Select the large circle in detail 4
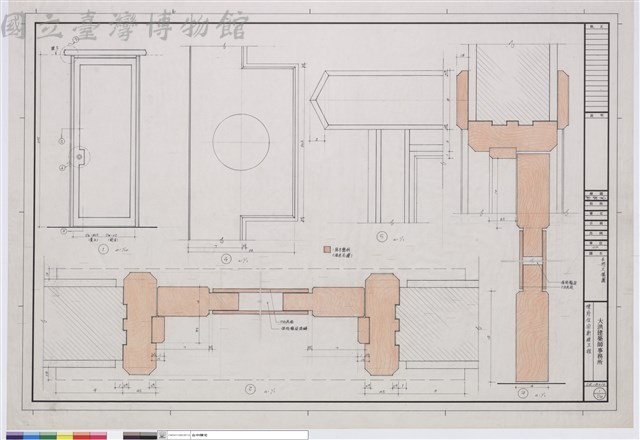This screenshot has width=640, height=440. (241, 141)
